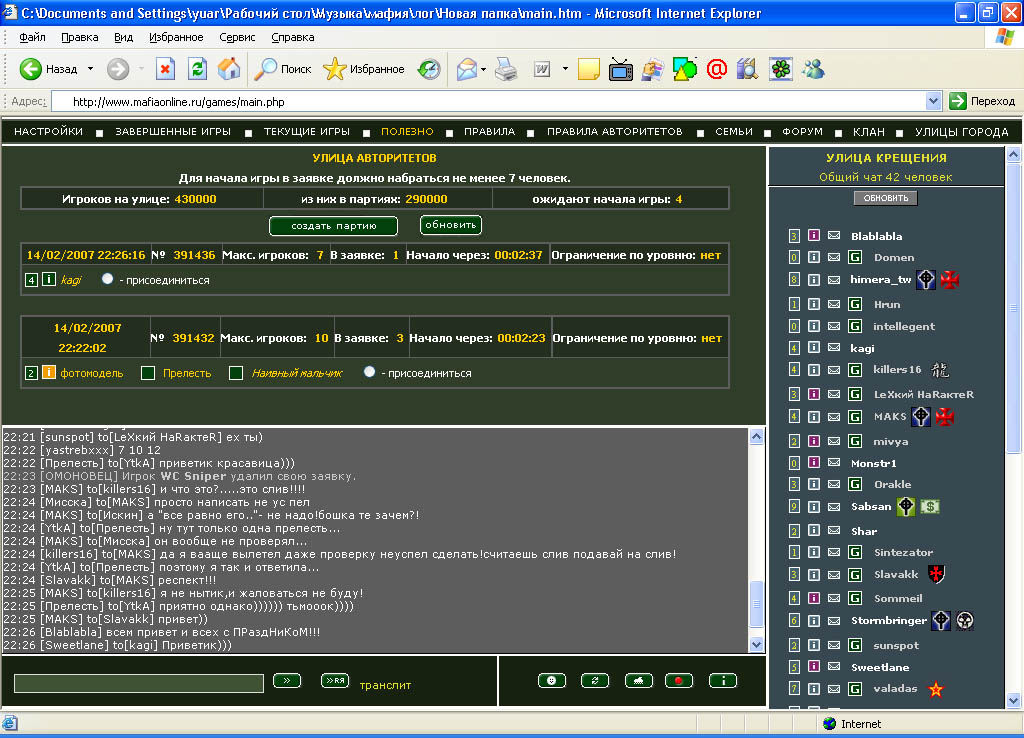
Task: Click the info icon in chat toolbar
Action: click(723, 681)
